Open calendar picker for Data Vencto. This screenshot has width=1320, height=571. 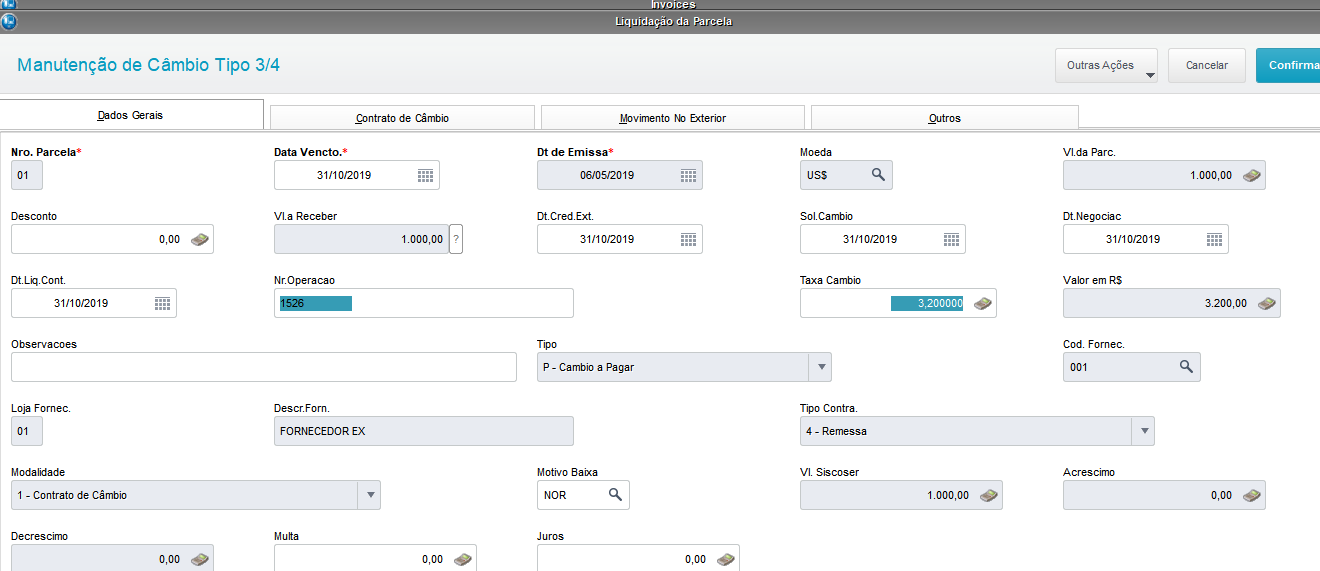point(425,175)
